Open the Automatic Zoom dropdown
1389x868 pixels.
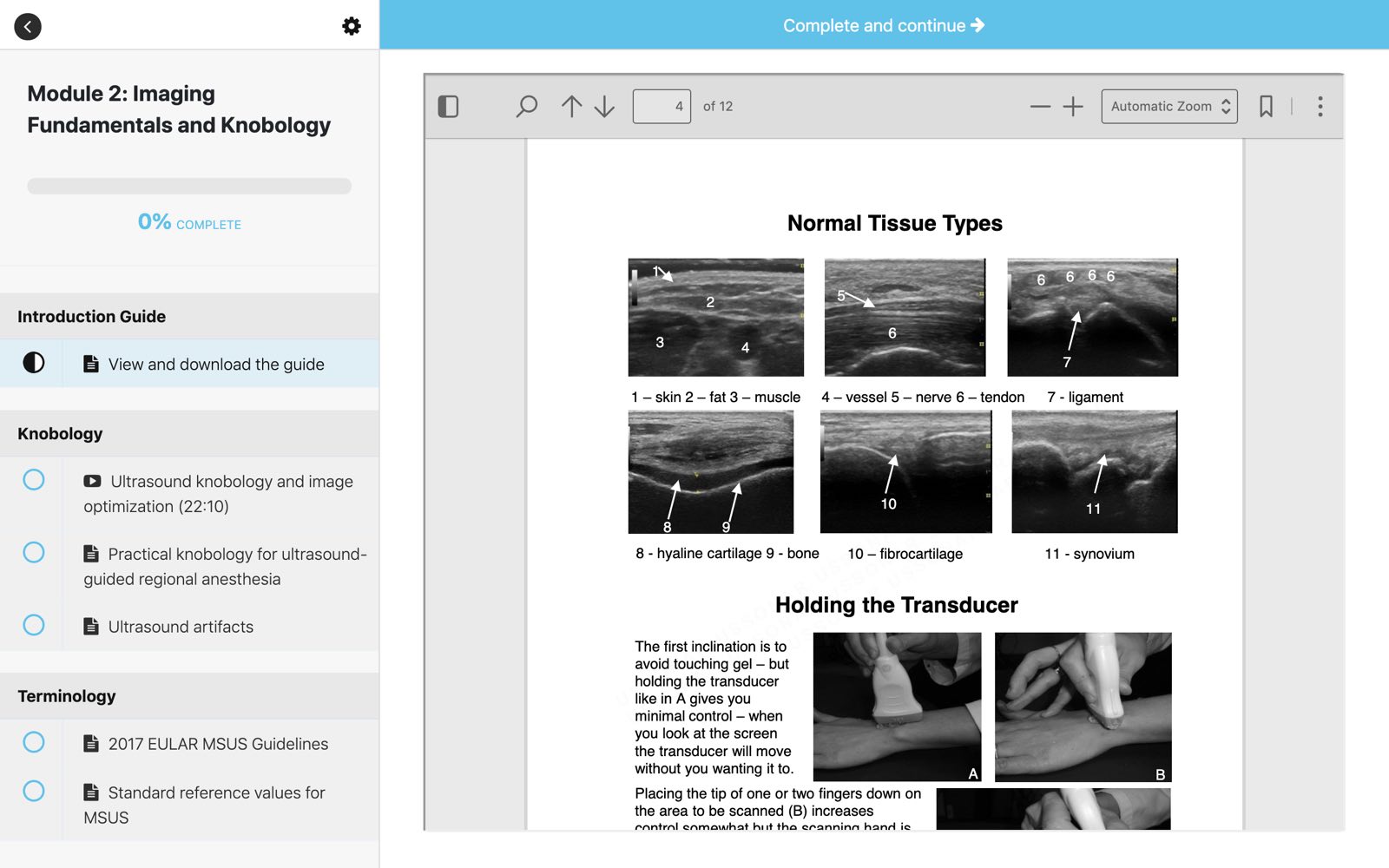coord(1168,107)
